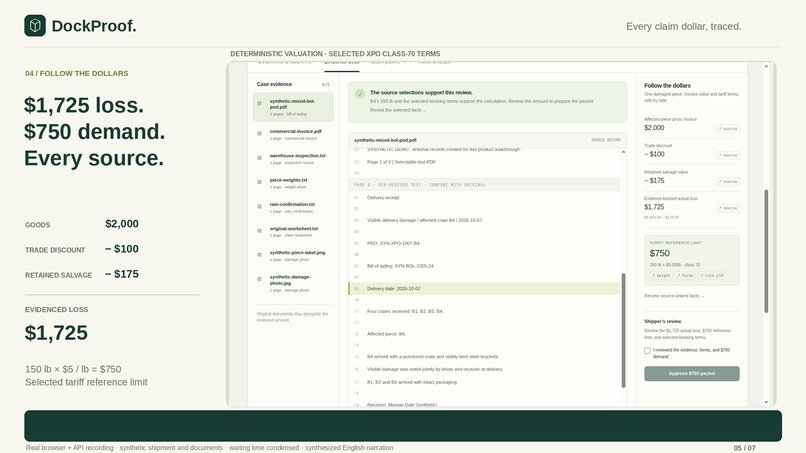Open source link for Retained salvage value
The width and height of the screenshot is (806, 453).
tap(728, 182)
